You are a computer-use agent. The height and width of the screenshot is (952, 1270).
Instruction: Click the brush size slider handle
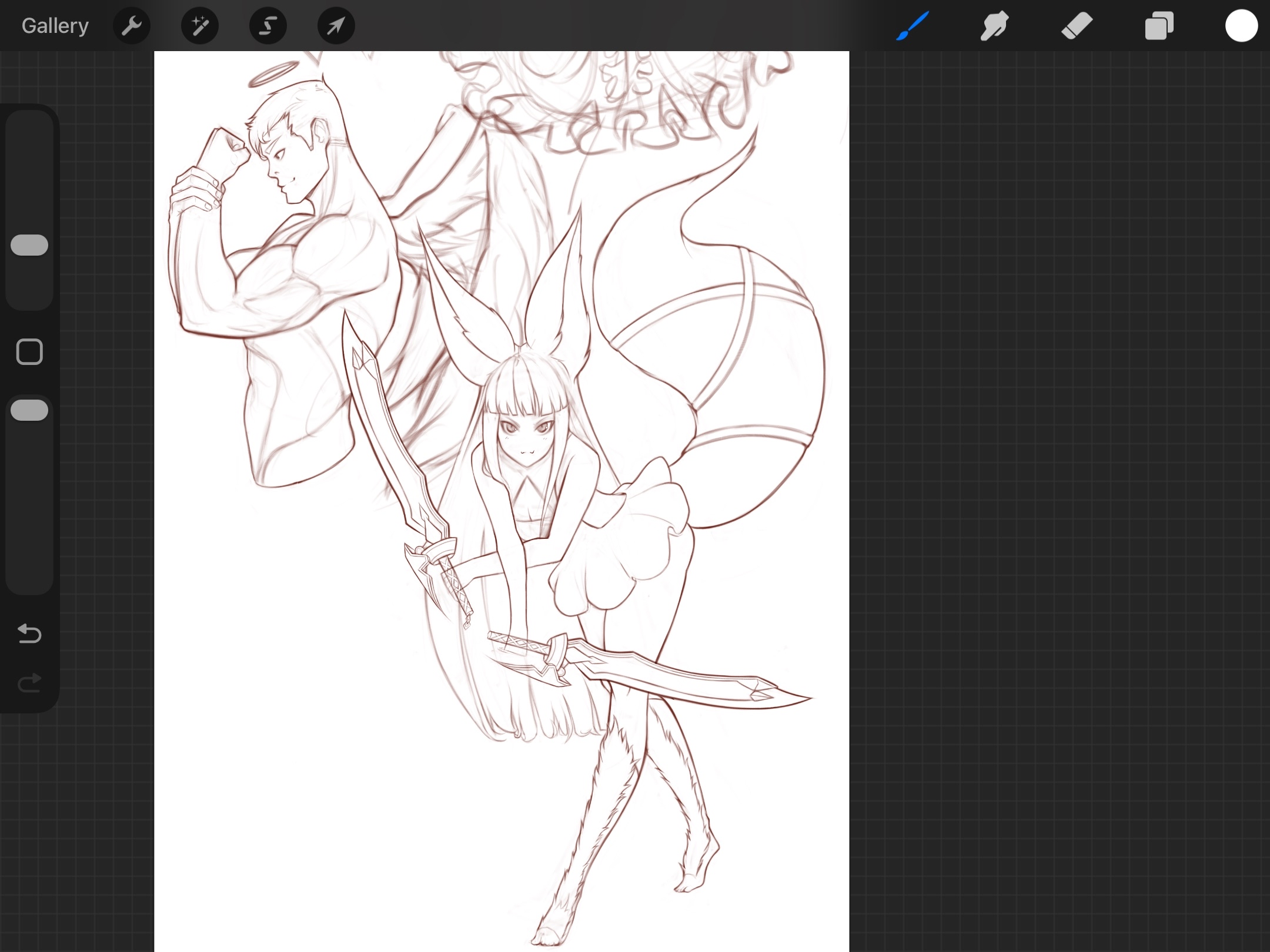[x=29, y=245]
